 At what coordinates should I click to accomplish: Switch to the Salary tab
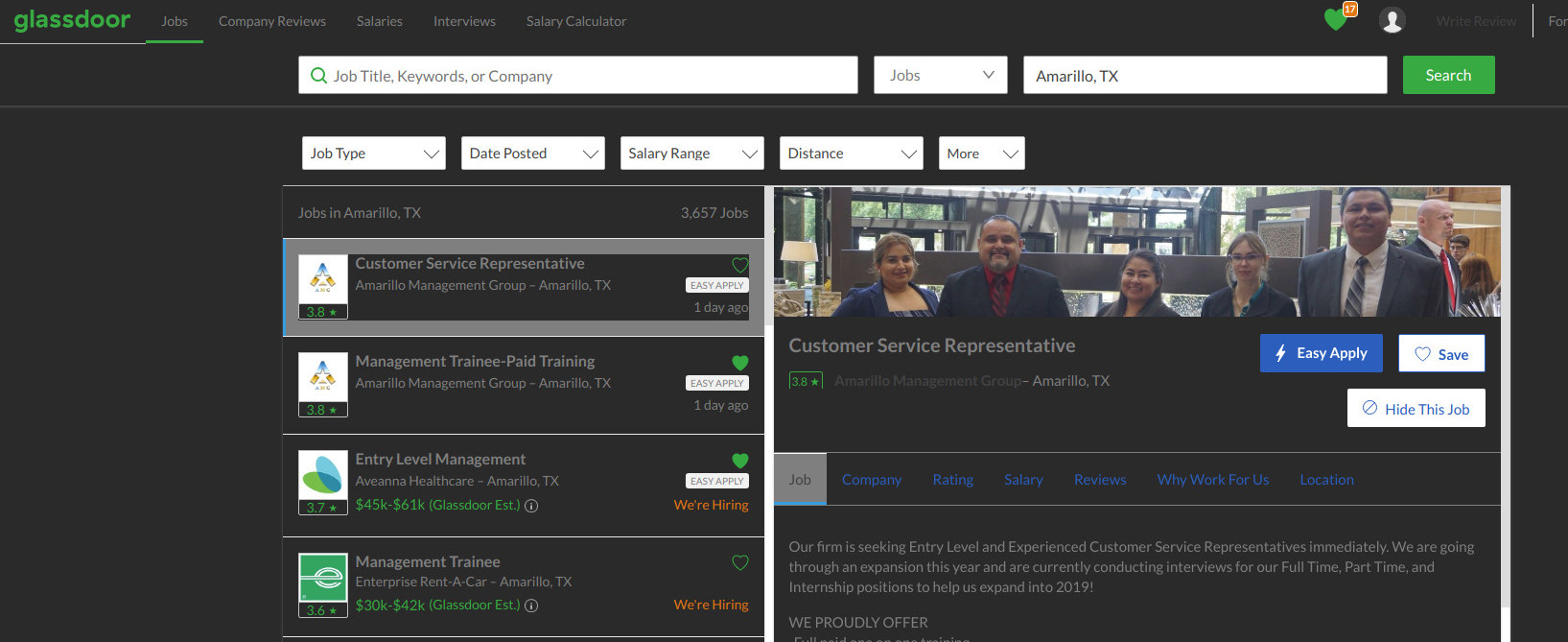tap(1023, 480)
